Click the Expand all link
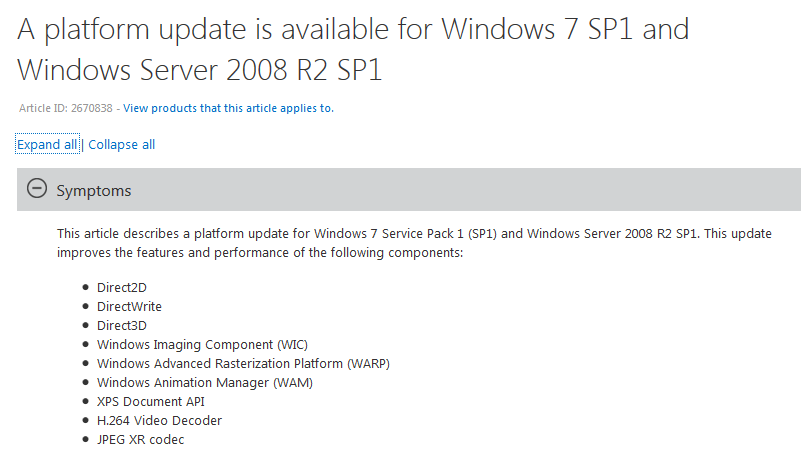811x451 pixels. coord(47,144)
